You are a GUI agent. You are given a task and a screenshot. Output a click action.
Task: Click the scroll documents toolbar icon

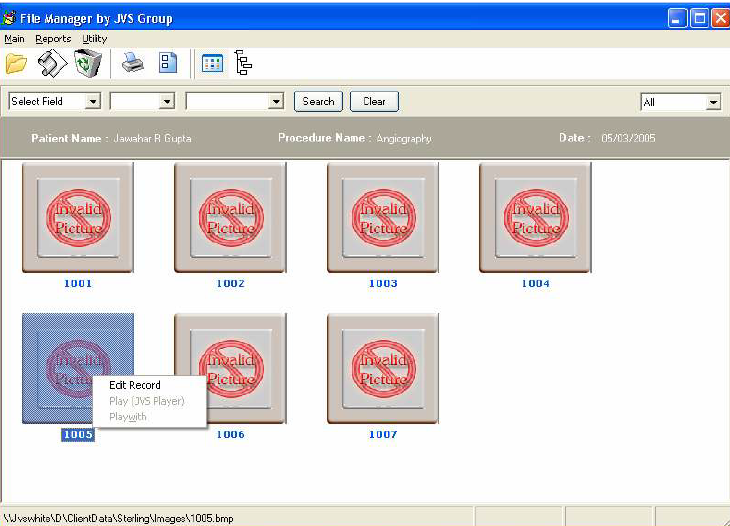point(52,64)
